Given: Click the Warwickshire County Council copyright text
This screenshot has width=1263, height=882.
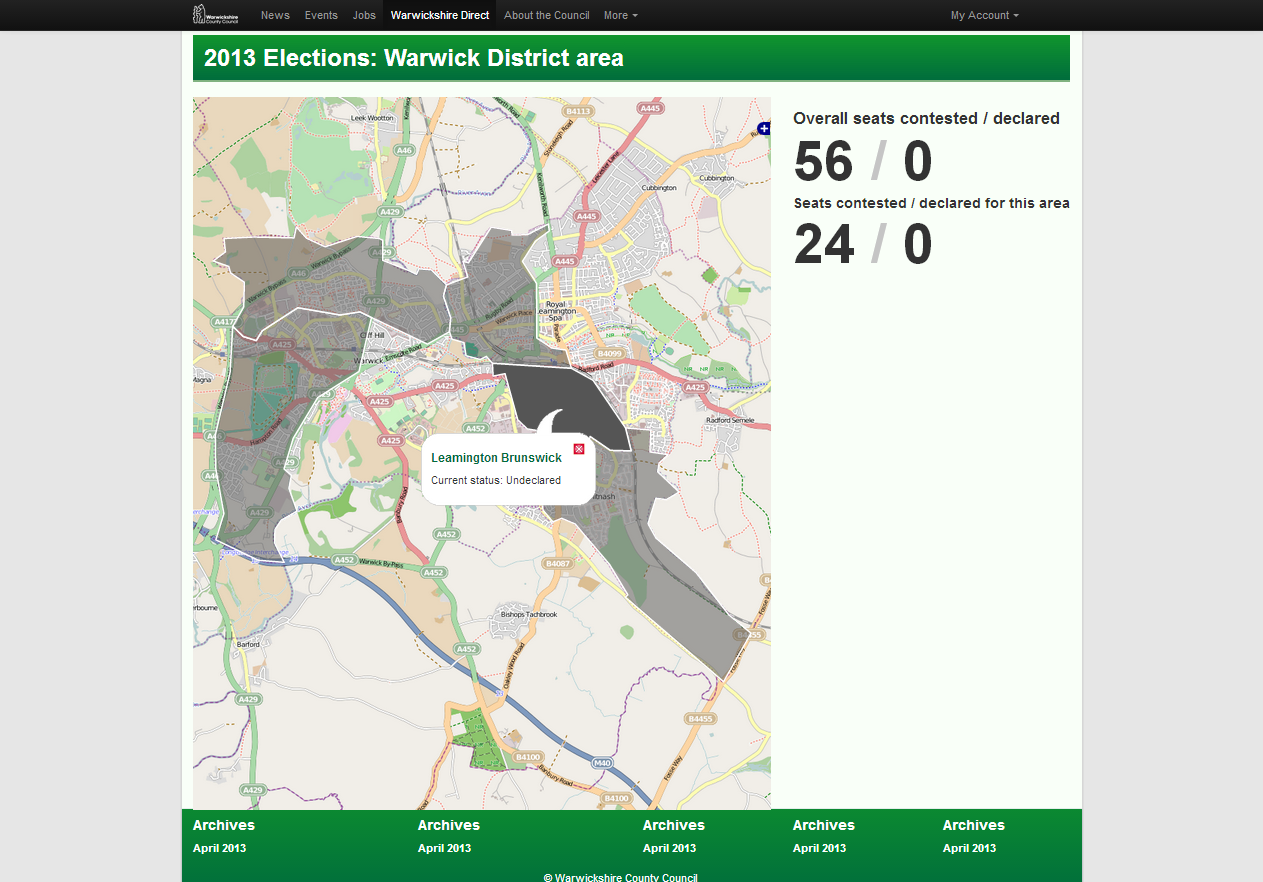Looking at the screenshot, I should coord(620,877).
